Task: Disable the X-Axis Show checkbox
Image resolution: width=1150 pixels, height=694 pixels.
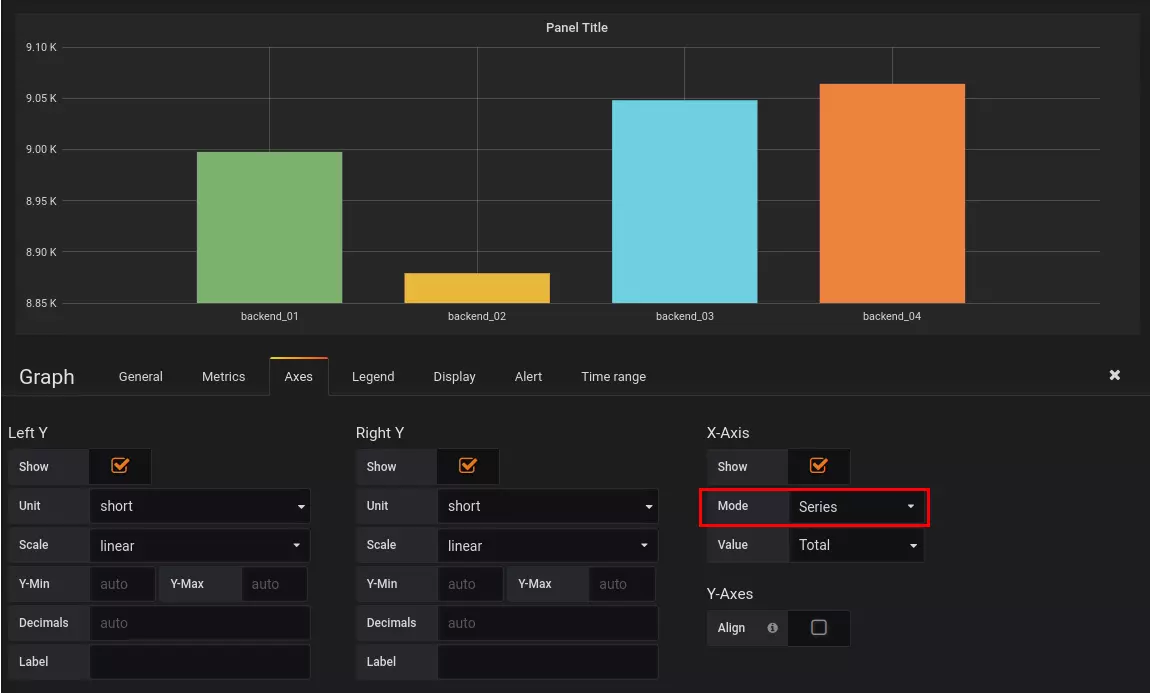Action: point(818,466)
